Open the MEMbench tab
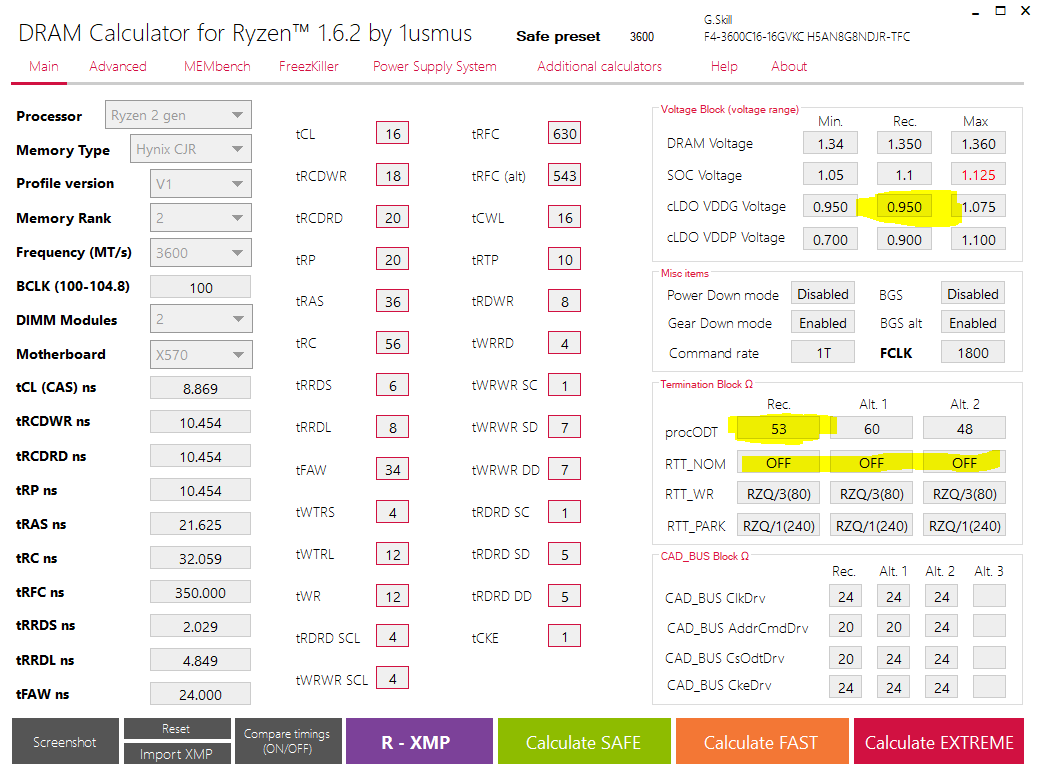Screen dimensions: 1039x776 click(x=212, y=67)
